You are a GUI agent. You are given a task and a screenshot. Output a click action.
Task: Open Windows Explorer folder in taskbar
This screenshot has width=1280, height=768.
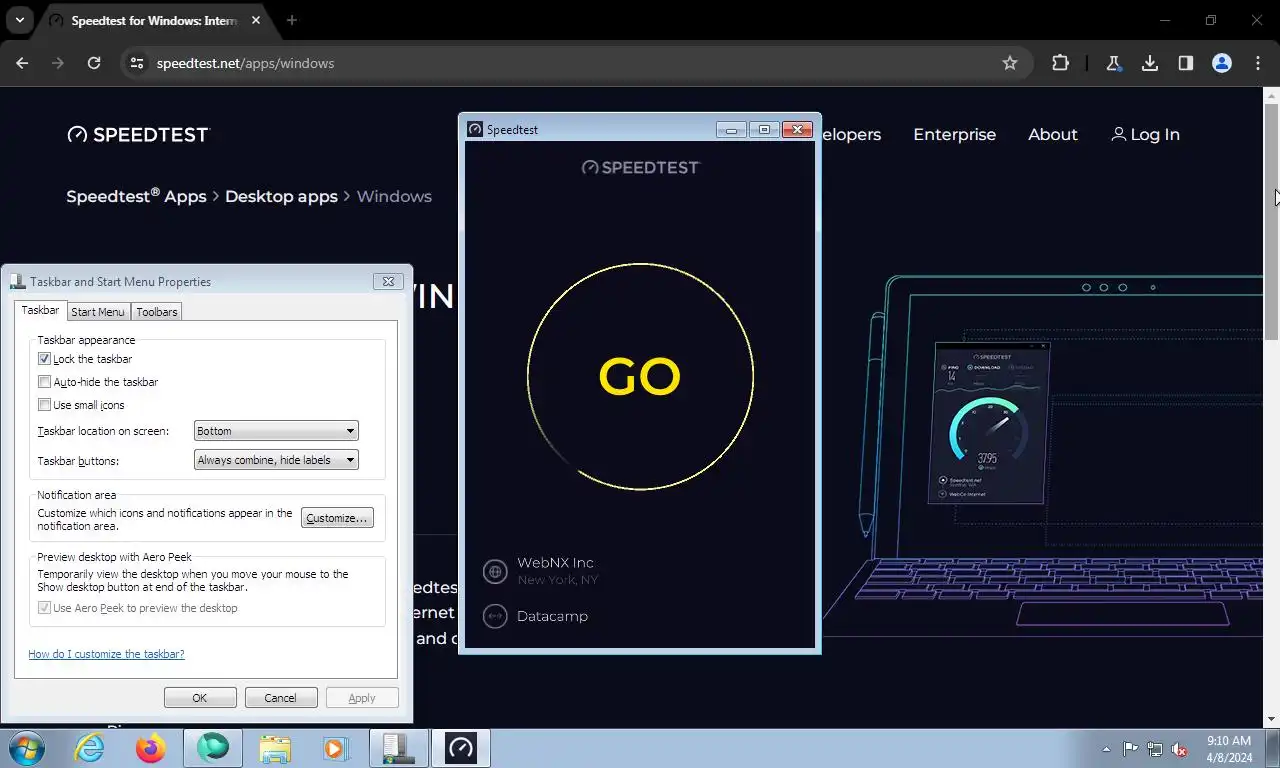pyautogui.click(x=275, y=748)
